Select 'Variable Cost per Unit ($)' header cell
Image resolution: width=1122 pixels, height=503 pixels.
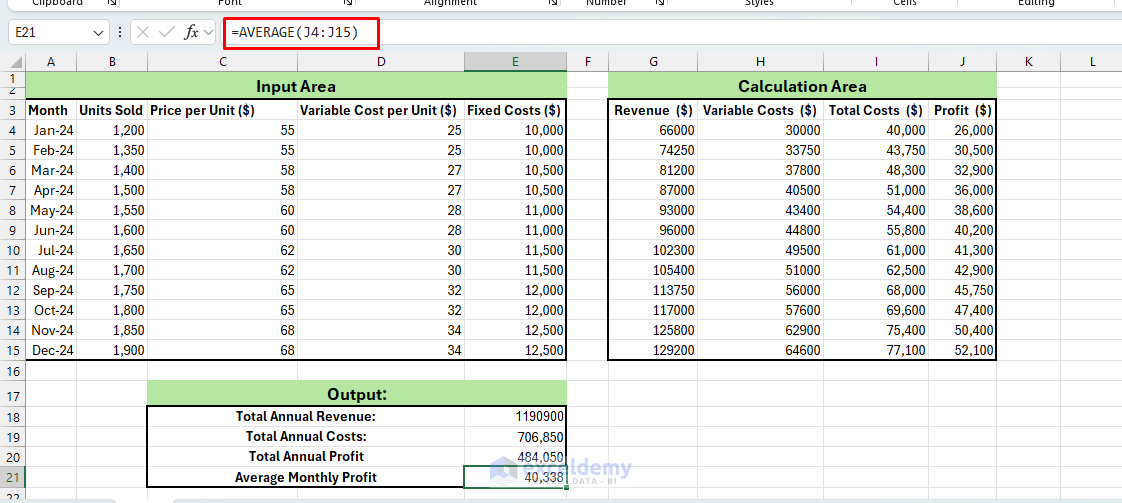click(381, 110)
